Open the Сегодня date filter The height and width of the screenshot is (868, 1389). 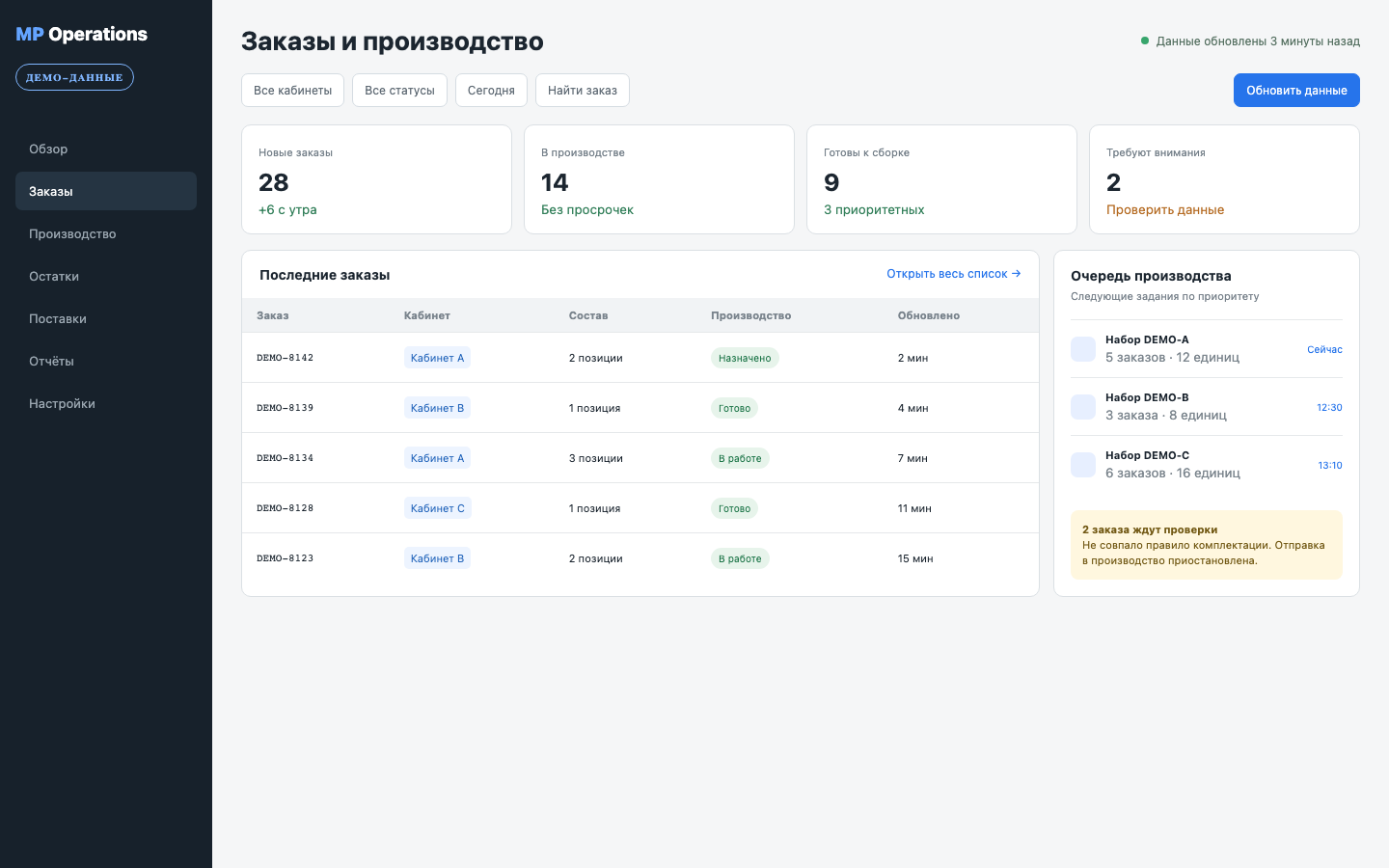[x=491, y=90]
